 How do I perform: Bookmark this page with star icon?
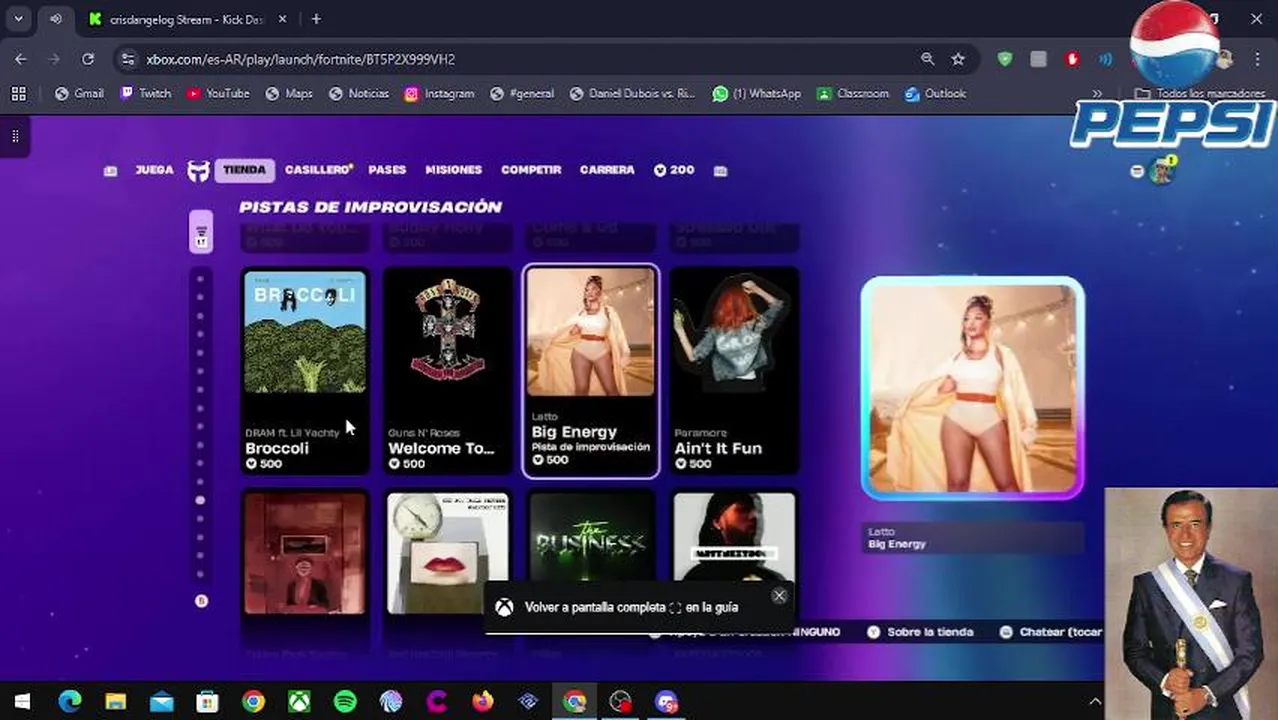(x=958, y=59)
